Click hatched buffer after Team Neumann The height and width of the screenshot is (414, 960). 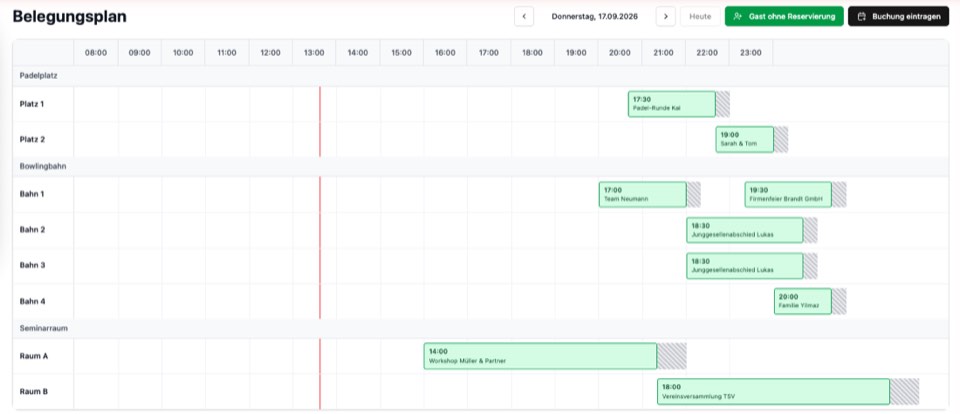pyautogui.click(x=694, y=194)
